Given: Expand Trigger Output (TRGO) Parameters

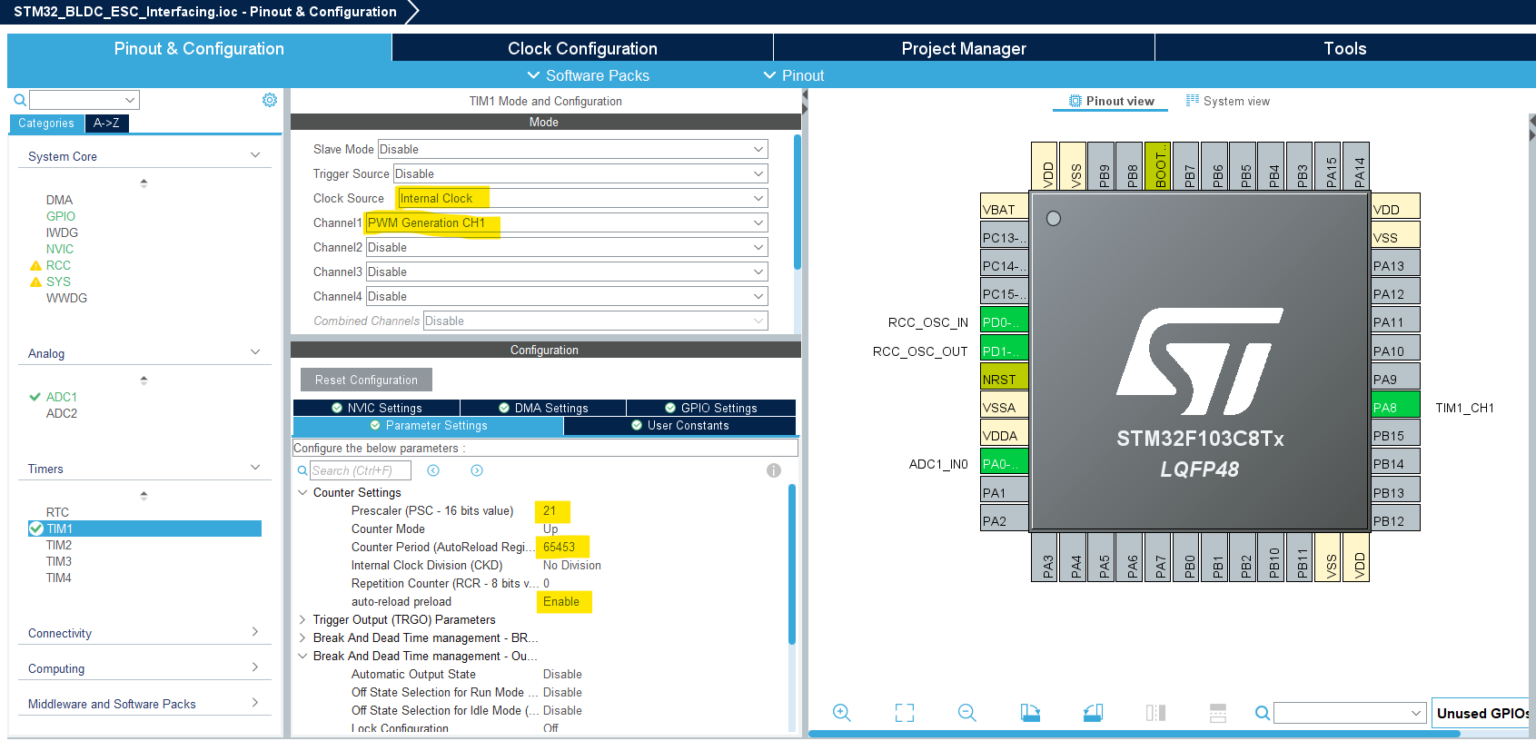Looking at the screenshot, I should [x=303, y=620].
